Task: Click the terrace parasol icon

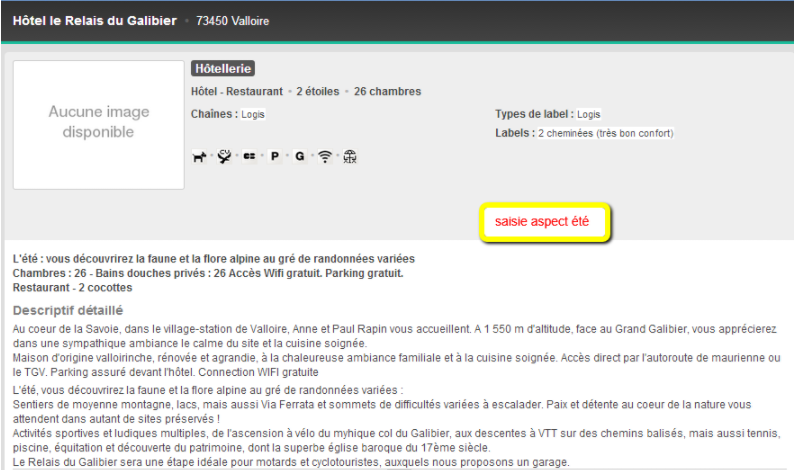Action: [x=350, y=156]
